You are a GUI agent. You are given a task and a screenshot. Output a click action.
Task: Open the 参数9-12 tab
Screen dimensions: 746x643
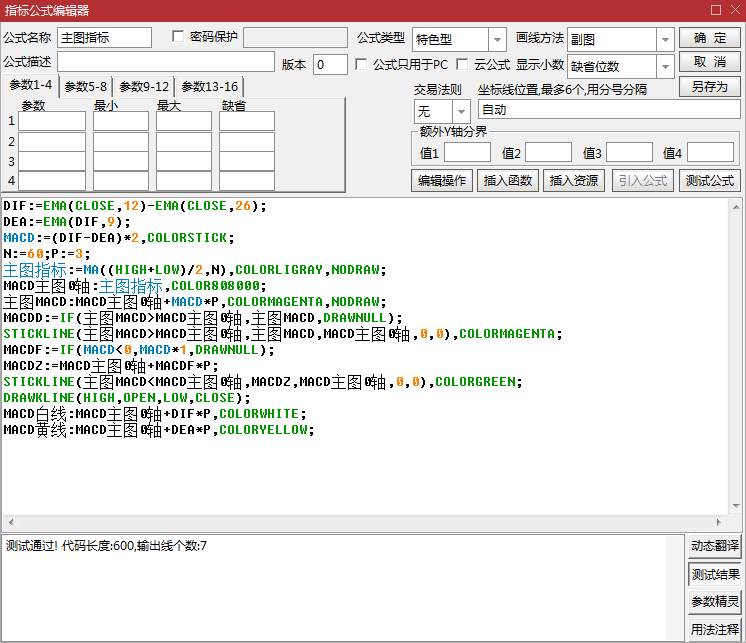coord(144,87)
